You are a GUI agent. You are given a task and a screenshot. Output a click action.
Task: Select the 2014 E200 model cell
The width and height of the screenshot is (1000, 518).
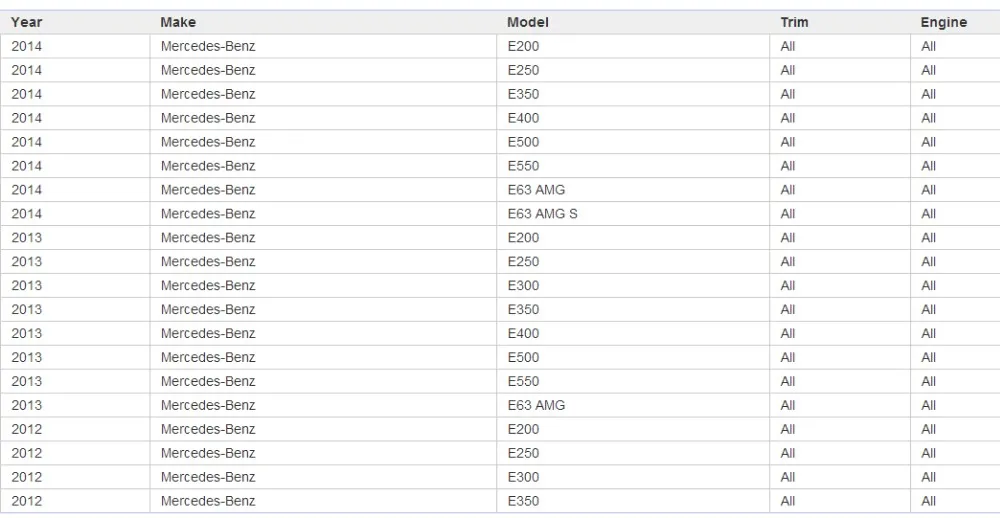coord(633,47)
